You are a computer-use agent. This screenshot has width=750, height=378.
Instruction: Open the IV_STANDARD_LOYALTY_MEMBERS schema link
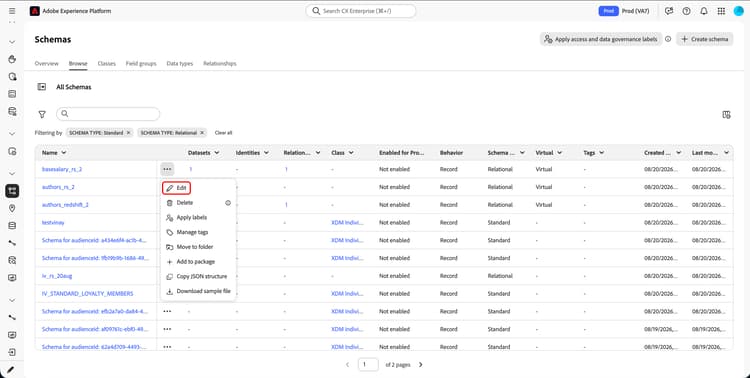88,294
